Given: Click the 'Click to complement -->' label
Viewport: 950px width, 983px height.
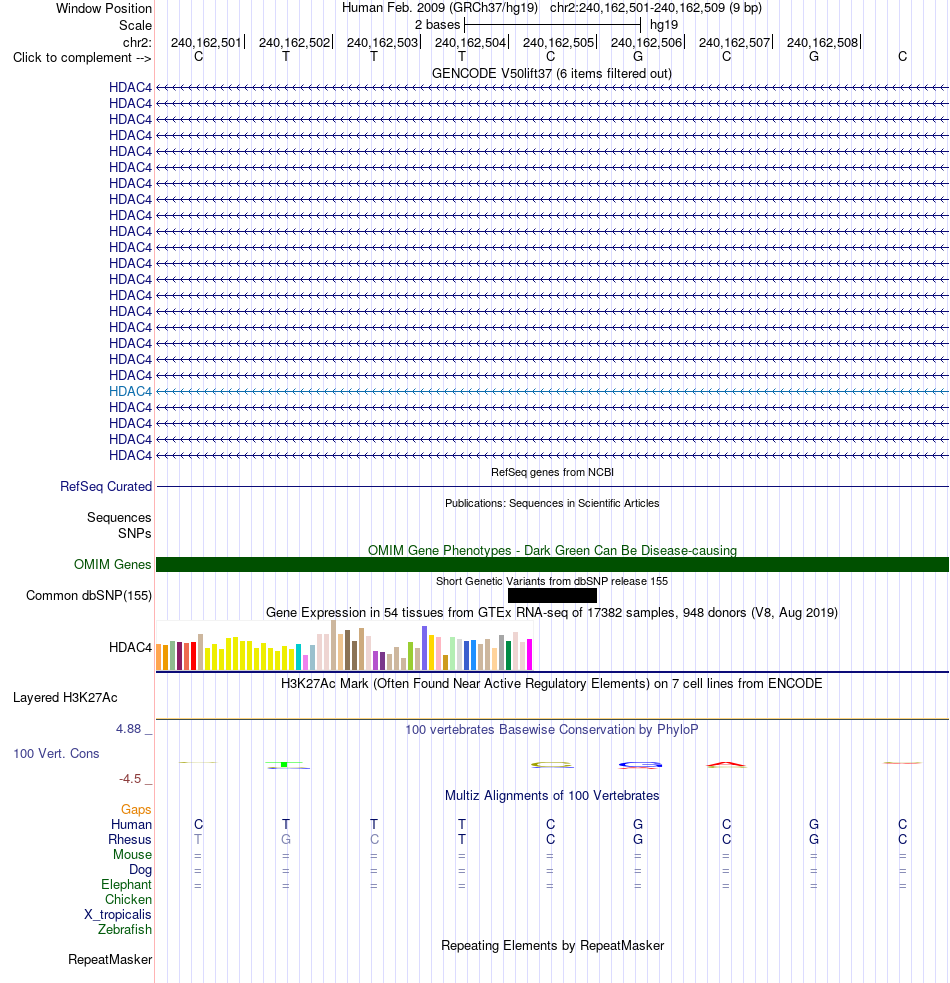Looking at the screenshot, I should (x=82, y=58).
